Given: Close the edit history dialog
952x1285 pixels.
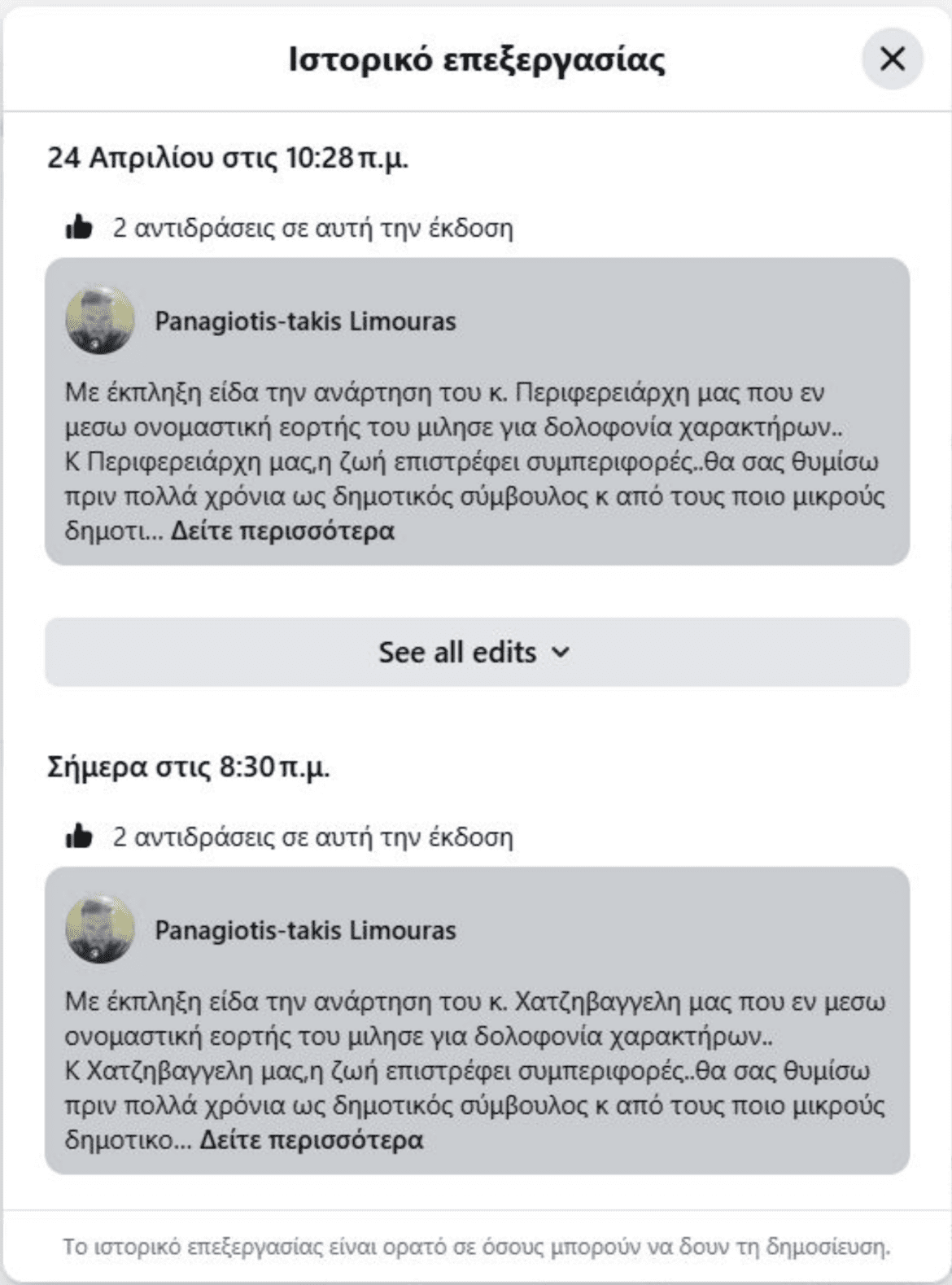Looking at the screenshot, I should tap(893, 59).
